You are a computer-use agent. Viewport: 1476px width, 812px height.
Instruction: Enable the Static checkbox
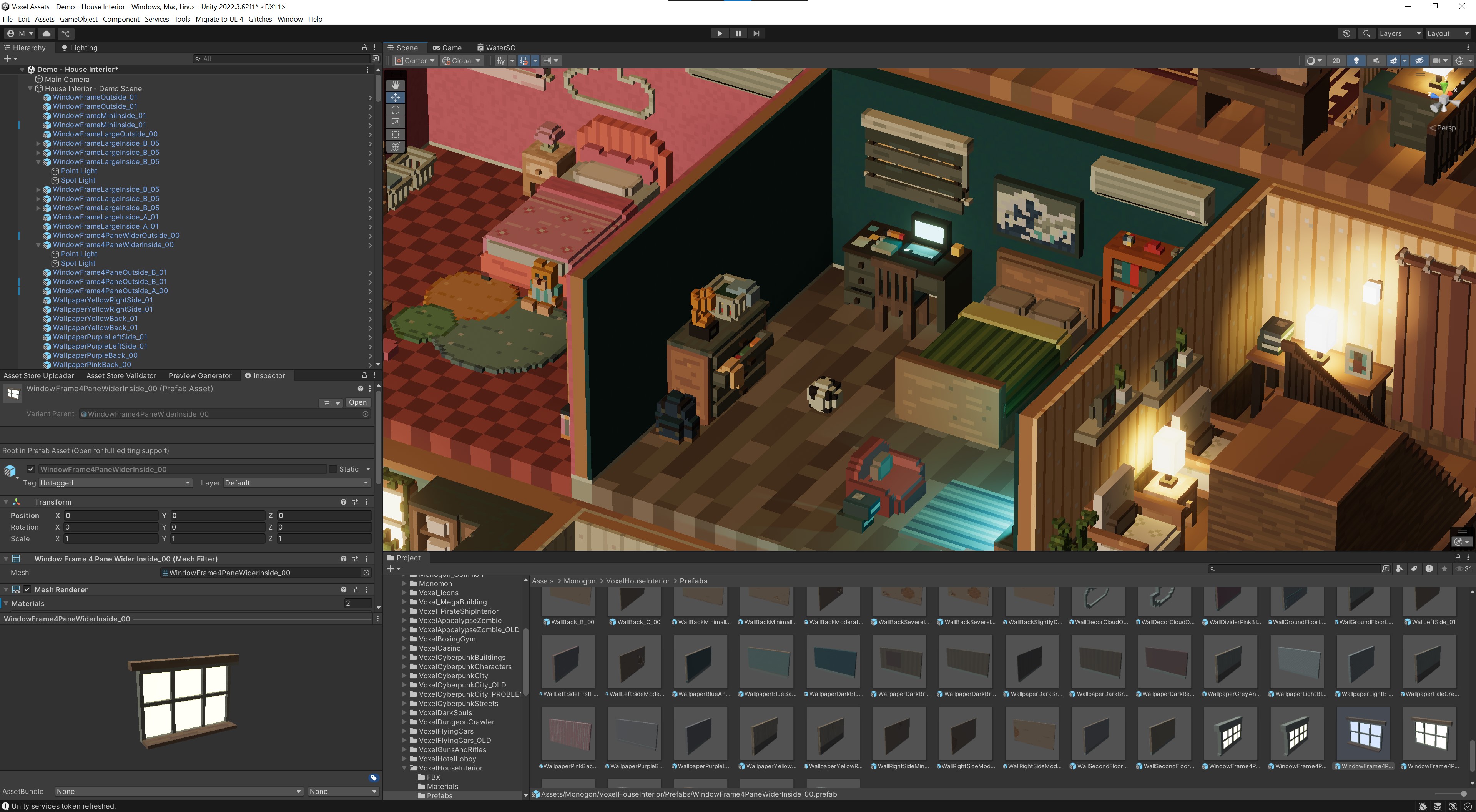[332, 469]
